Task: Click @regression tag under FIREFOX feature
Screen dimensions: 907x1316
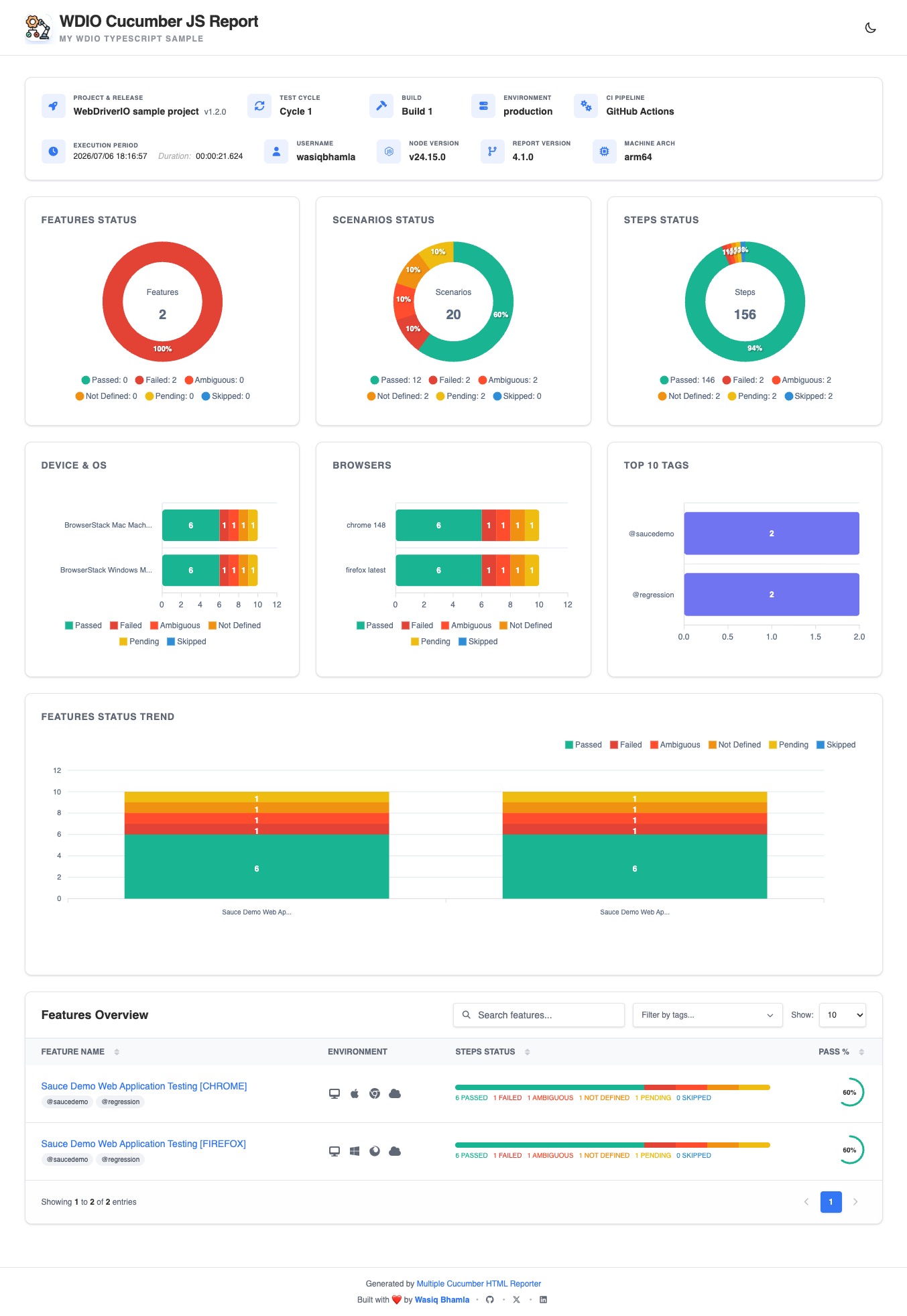Action: click(121, 1159)
